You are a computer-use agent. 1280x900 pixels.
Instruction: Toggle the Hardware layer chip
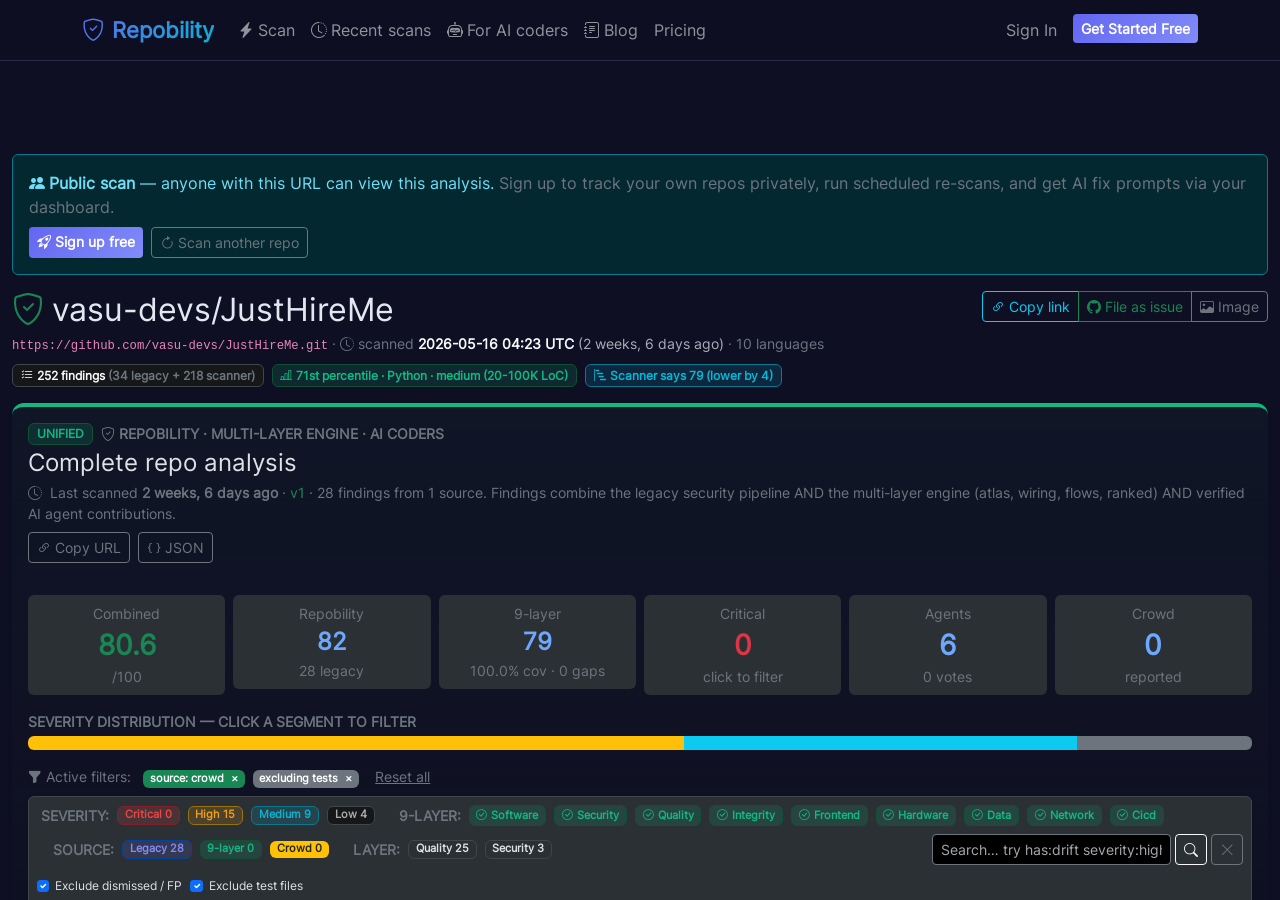[x=914, y=815]
